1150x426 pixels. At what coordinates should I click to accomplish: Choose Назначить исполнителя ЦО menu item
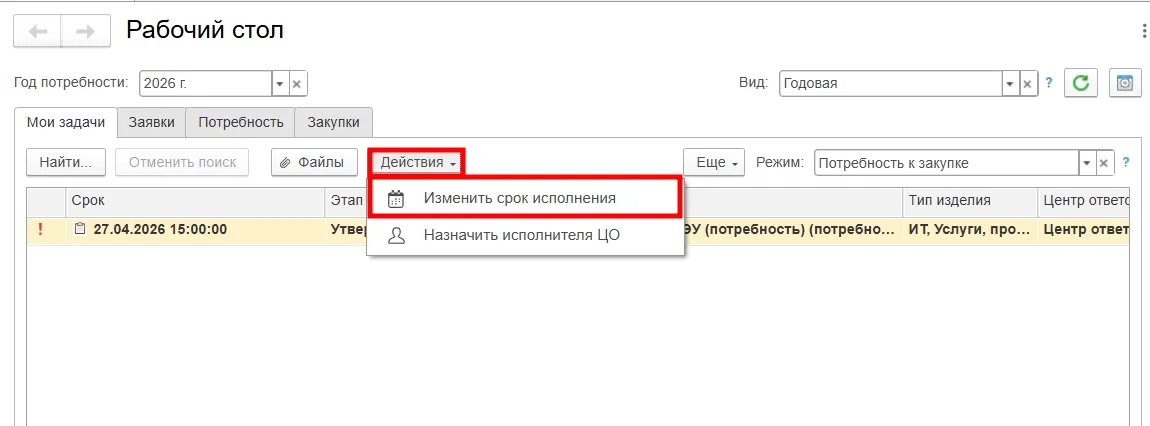(x=525, y=236)
